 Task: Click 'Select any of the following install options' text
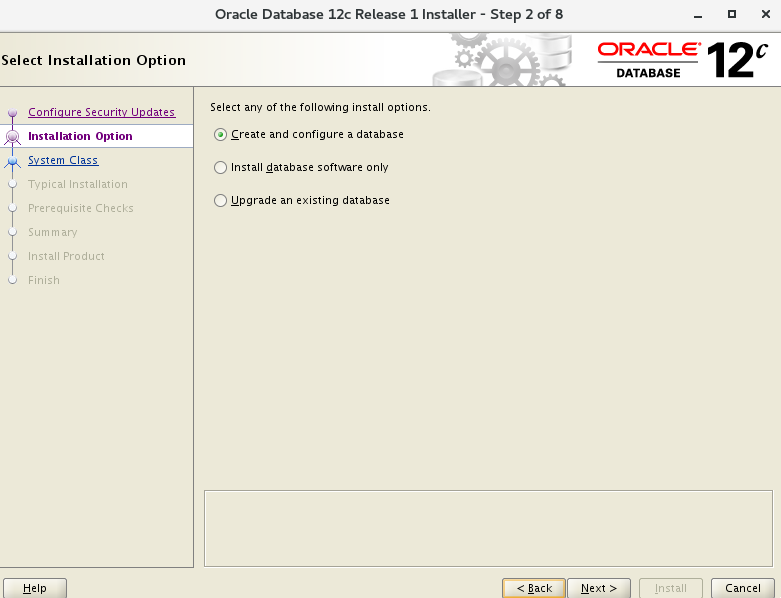[320, 107]
